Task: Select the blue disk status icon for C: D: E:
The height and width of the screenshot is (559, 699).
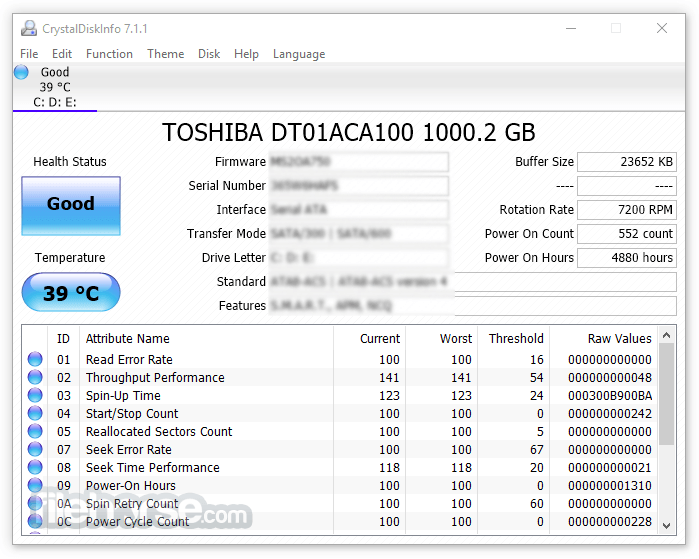Action: click(x=21, y=72)
